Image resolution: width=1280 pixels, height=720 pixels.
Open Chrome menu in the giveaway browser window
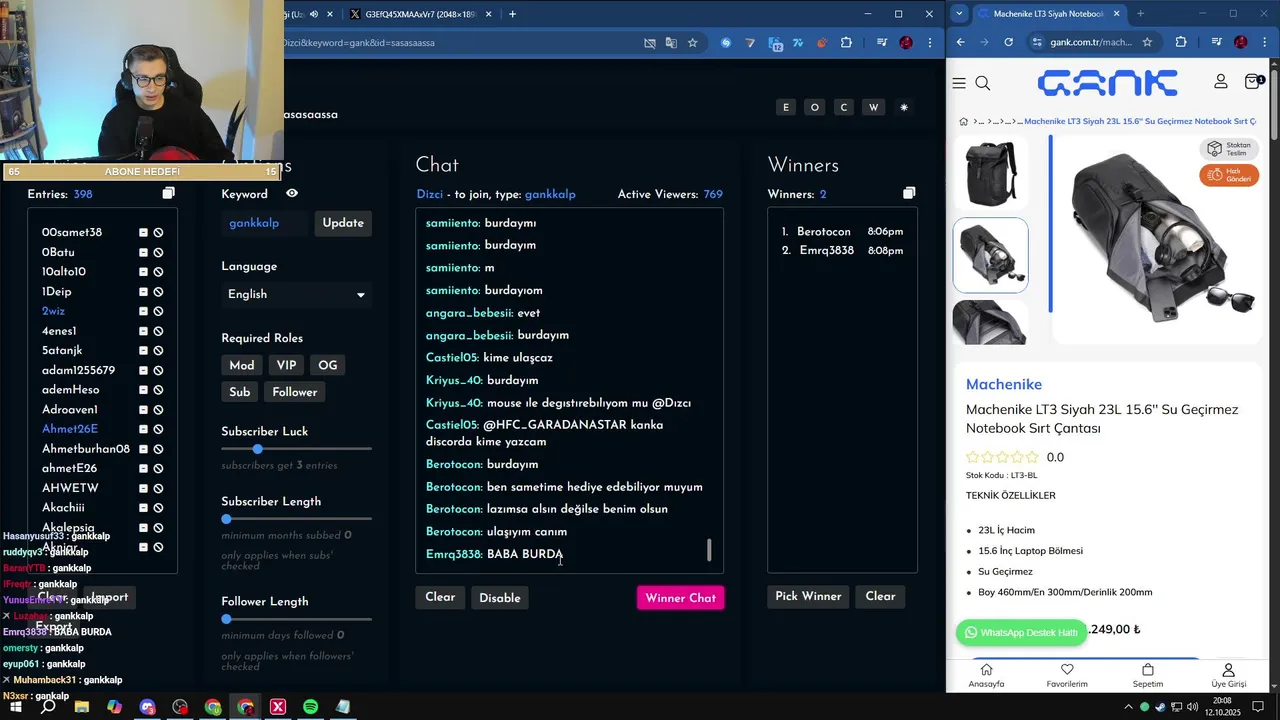point(930,43)
